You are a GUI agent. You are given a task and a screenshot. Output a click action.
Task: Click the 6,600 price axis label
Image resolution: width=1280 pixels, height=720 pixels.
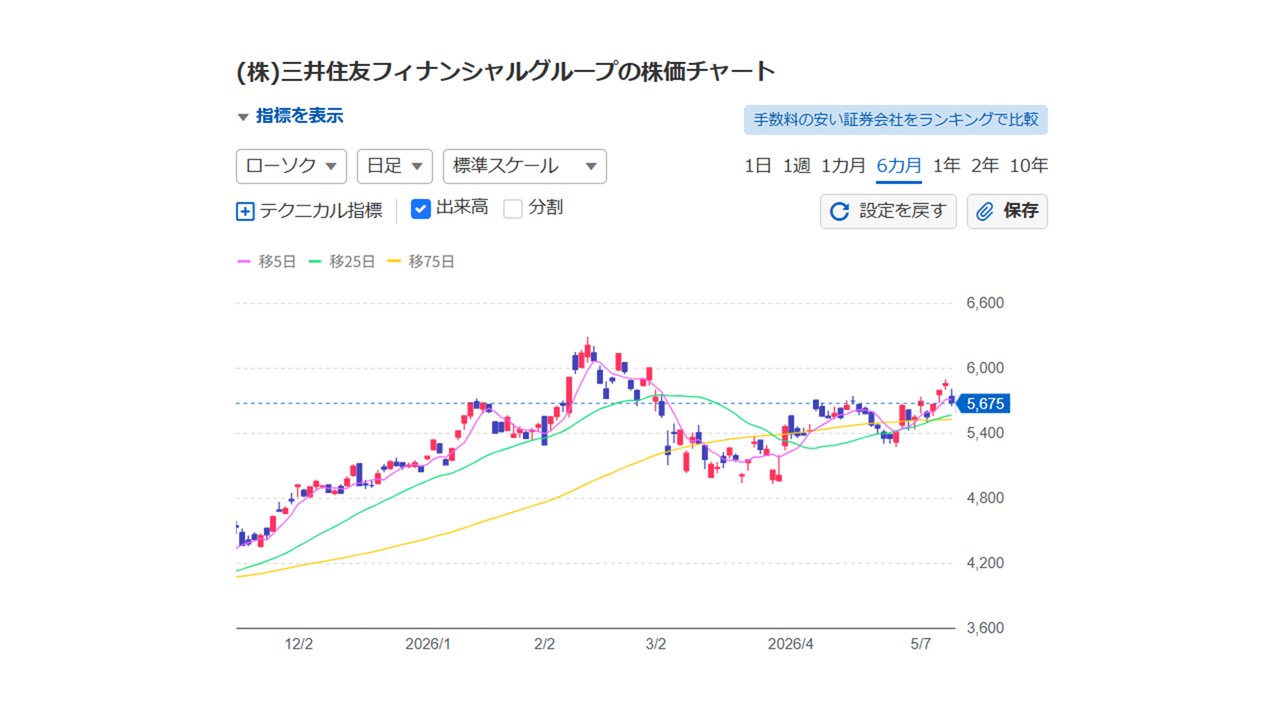(985, 303)
